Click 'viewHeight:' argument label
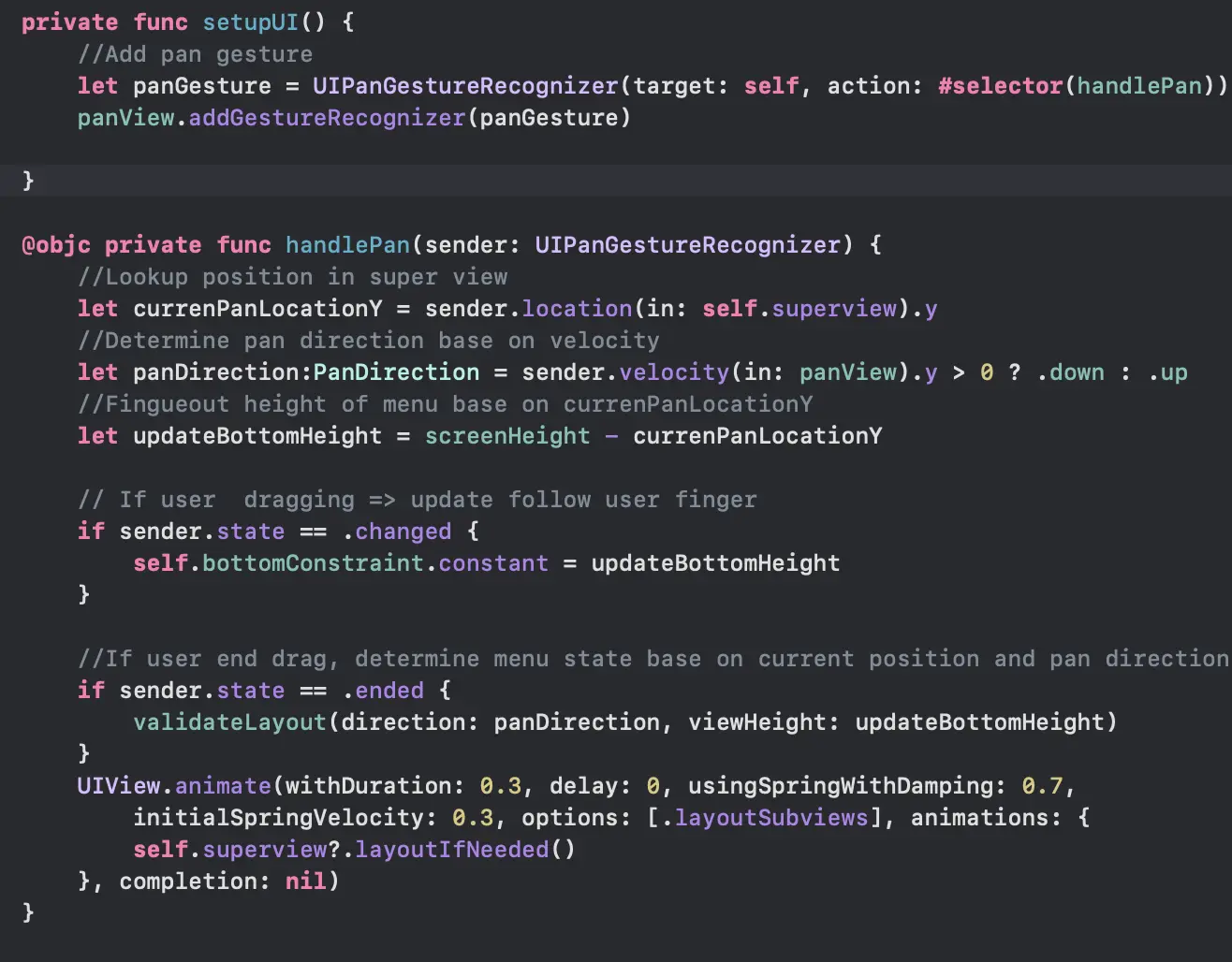1232x962 pixels. pos(765,722)
